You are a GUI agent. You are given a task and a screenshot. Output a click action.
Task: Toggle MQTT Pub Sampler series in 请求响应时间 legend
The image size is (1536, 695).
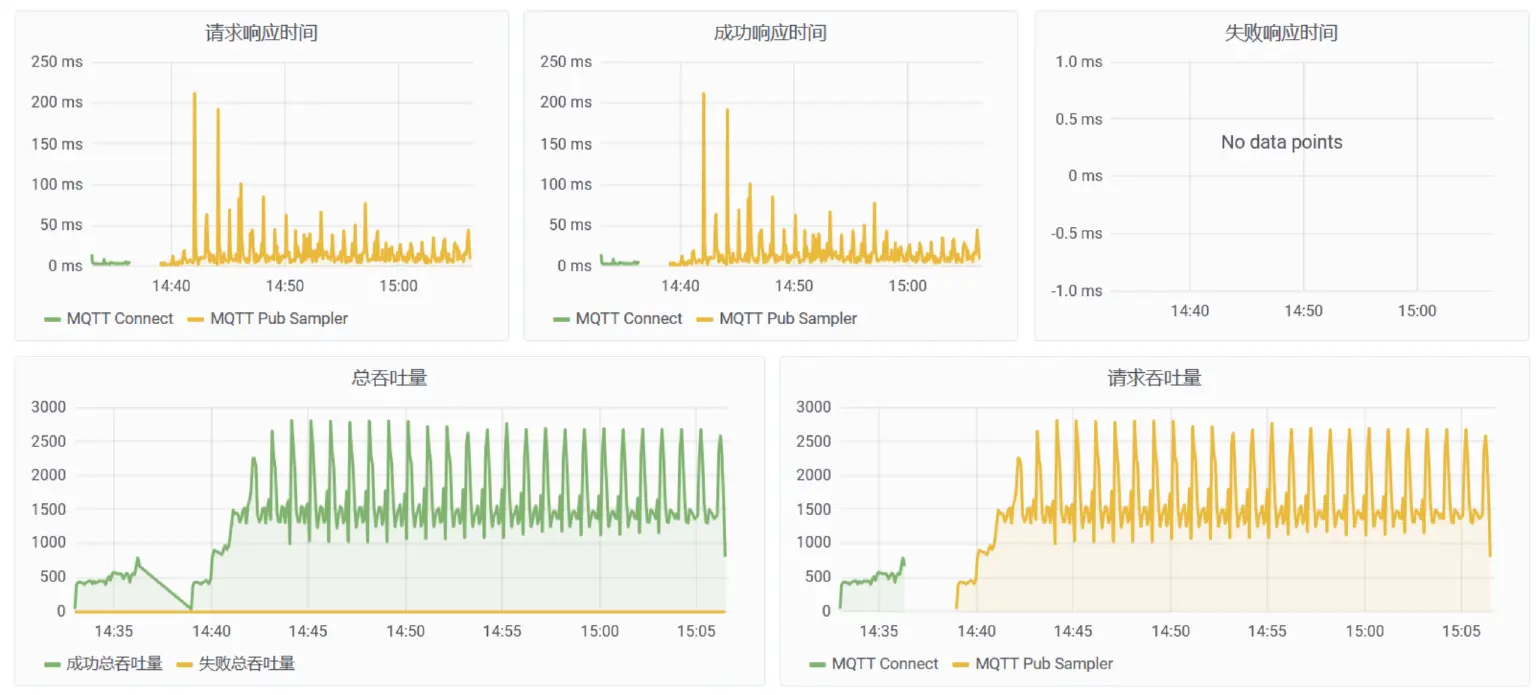[279, 319]
